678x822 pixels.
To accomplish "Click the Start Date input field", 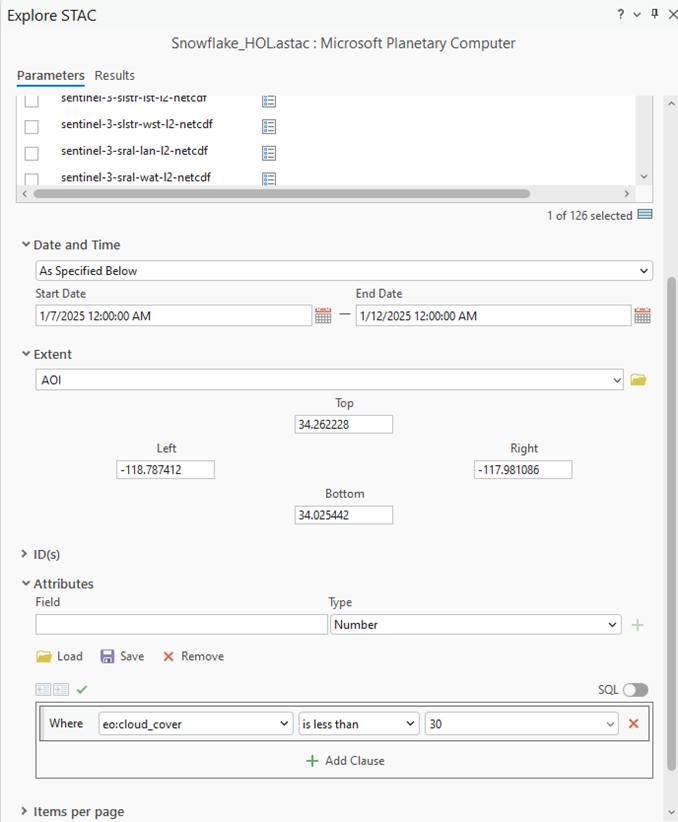I will click(174, 316).
